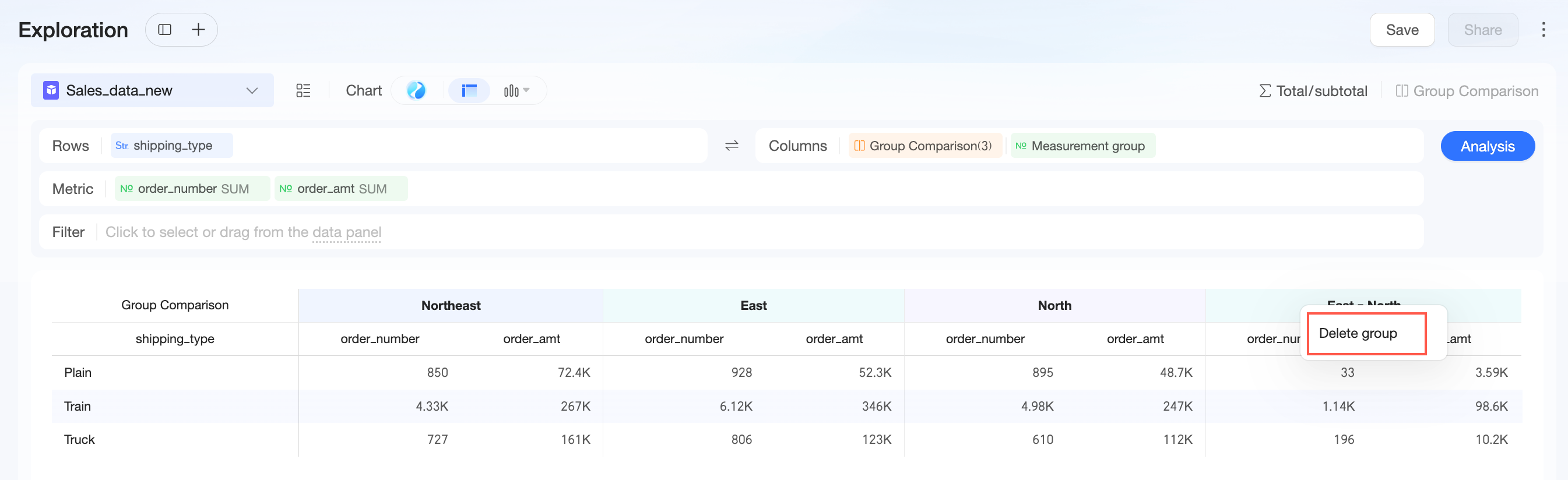1568x480 pixels.
Task: Click the 196 value cell
Action: click(1344, 439)
